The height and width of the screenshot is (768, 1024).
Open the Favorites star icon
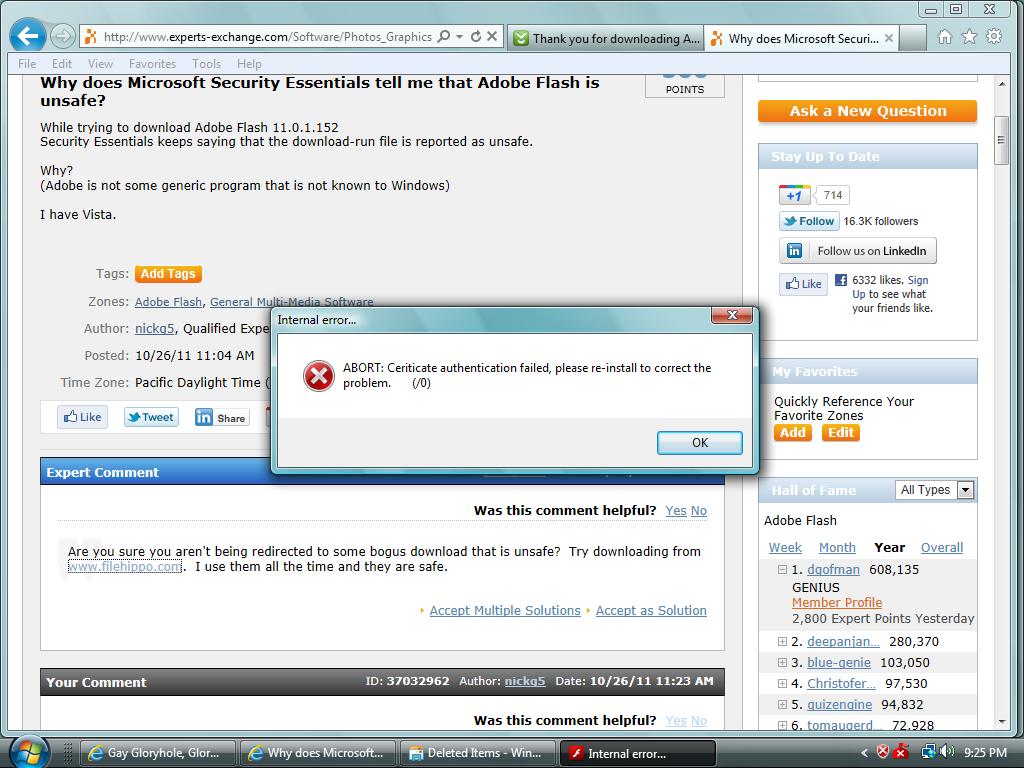click(969, 37)
